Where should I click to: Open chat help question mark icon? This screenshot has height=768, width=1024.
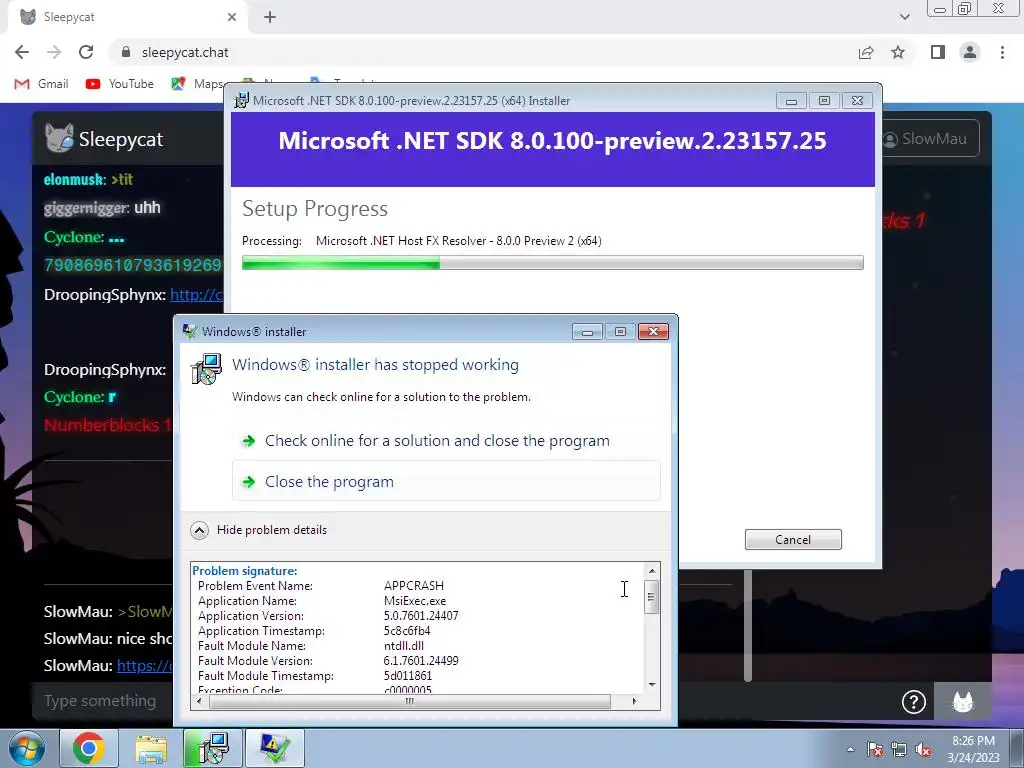point(914,702)
